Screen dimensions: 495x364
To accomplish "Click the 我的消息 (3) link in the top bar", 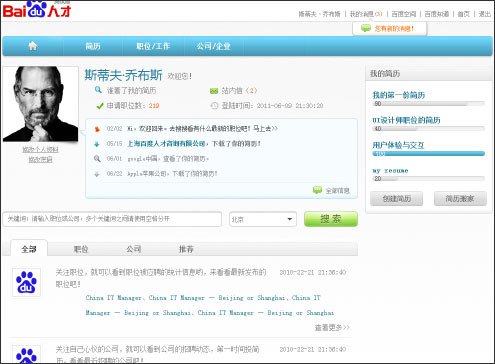I will pyautogui.click(x=366, y=14).
